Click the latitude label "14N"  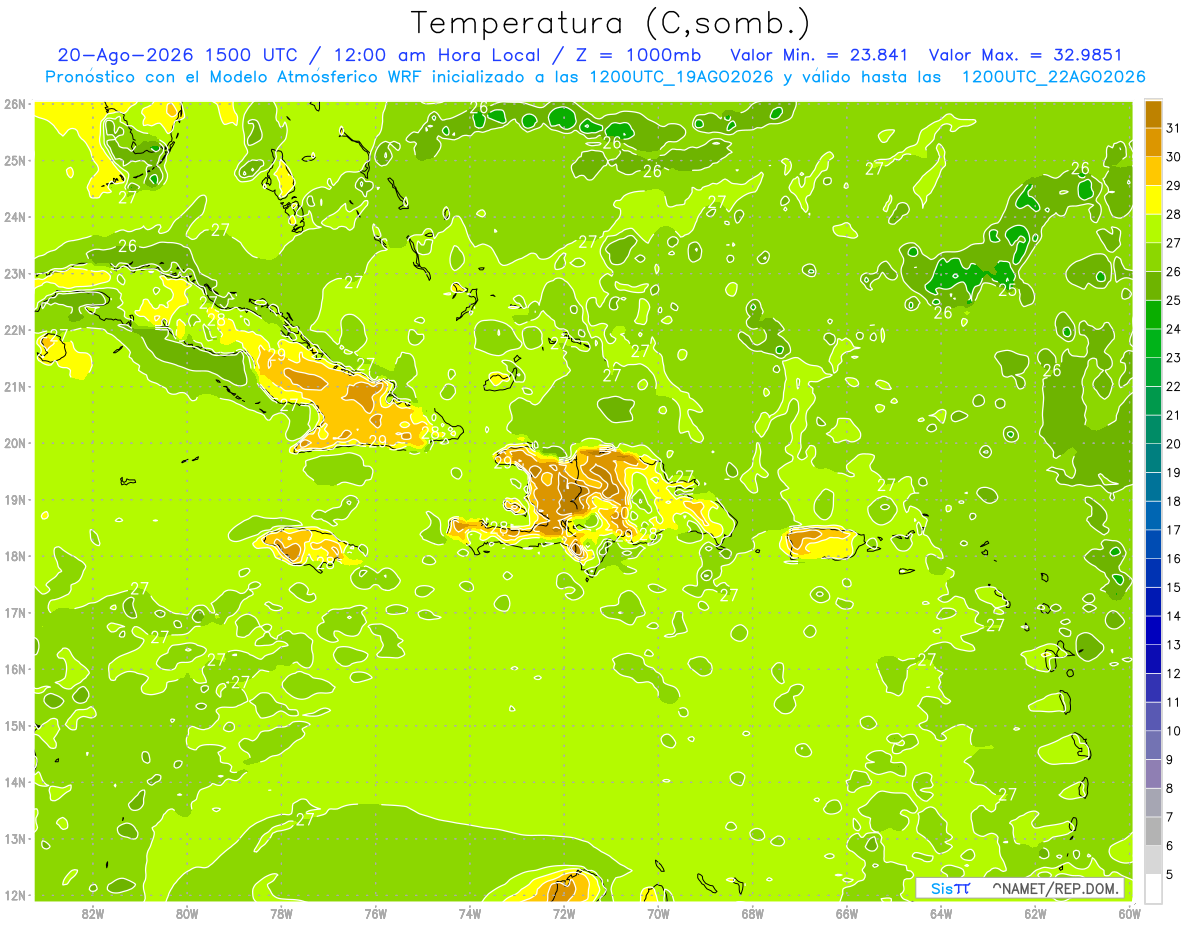click(15, 782)
